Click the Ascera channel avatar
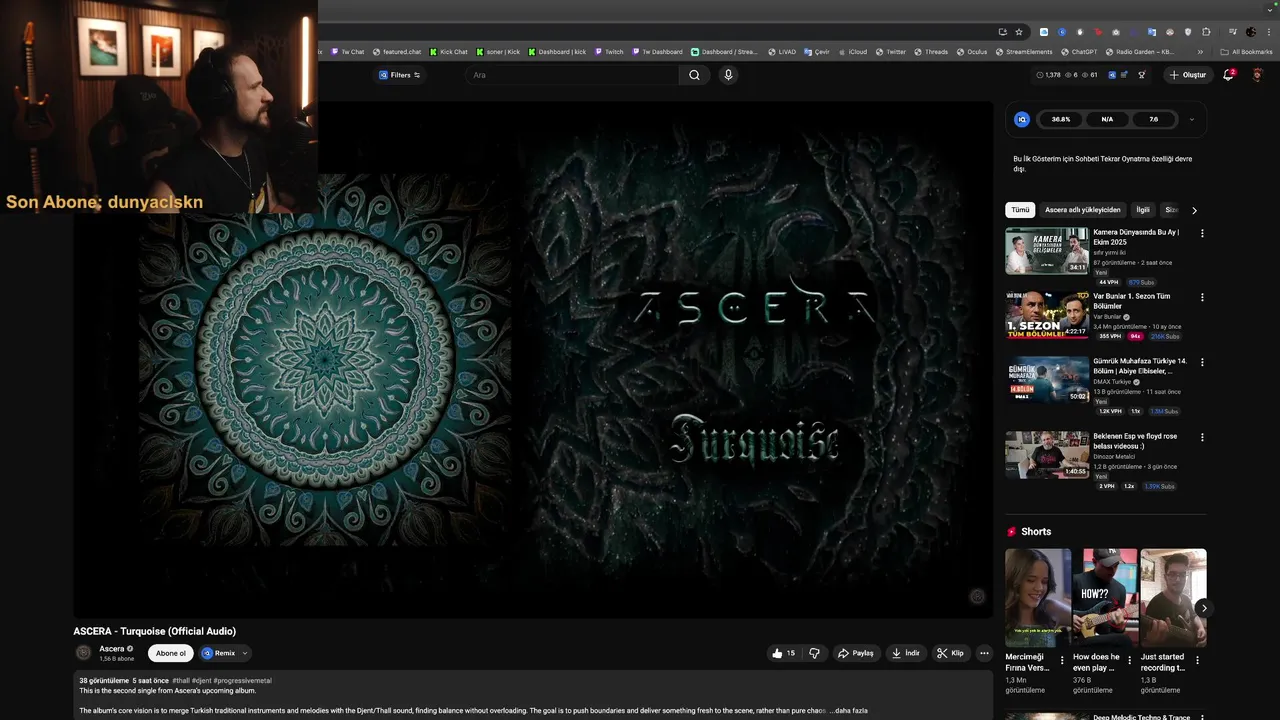This screenshot has height=720, width=1280. click(84, 653)
